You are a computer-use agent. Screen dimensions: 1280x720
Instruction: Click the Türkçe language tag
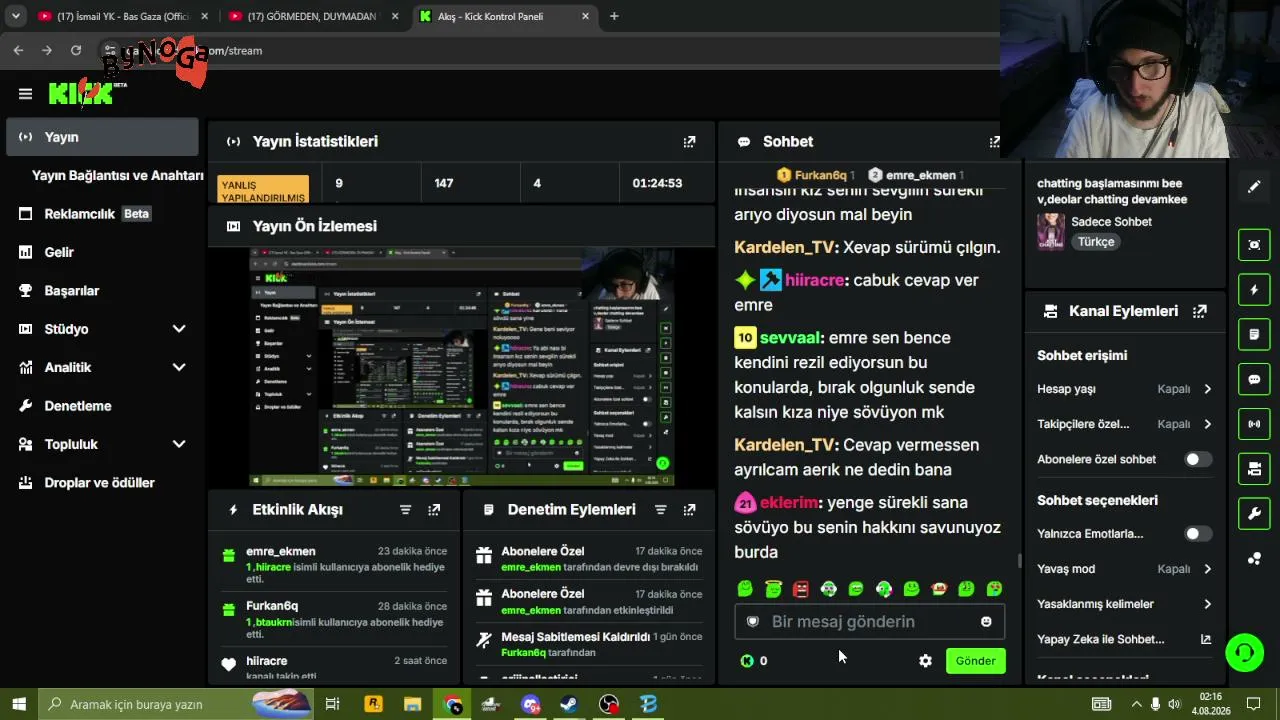[1096, 242]
